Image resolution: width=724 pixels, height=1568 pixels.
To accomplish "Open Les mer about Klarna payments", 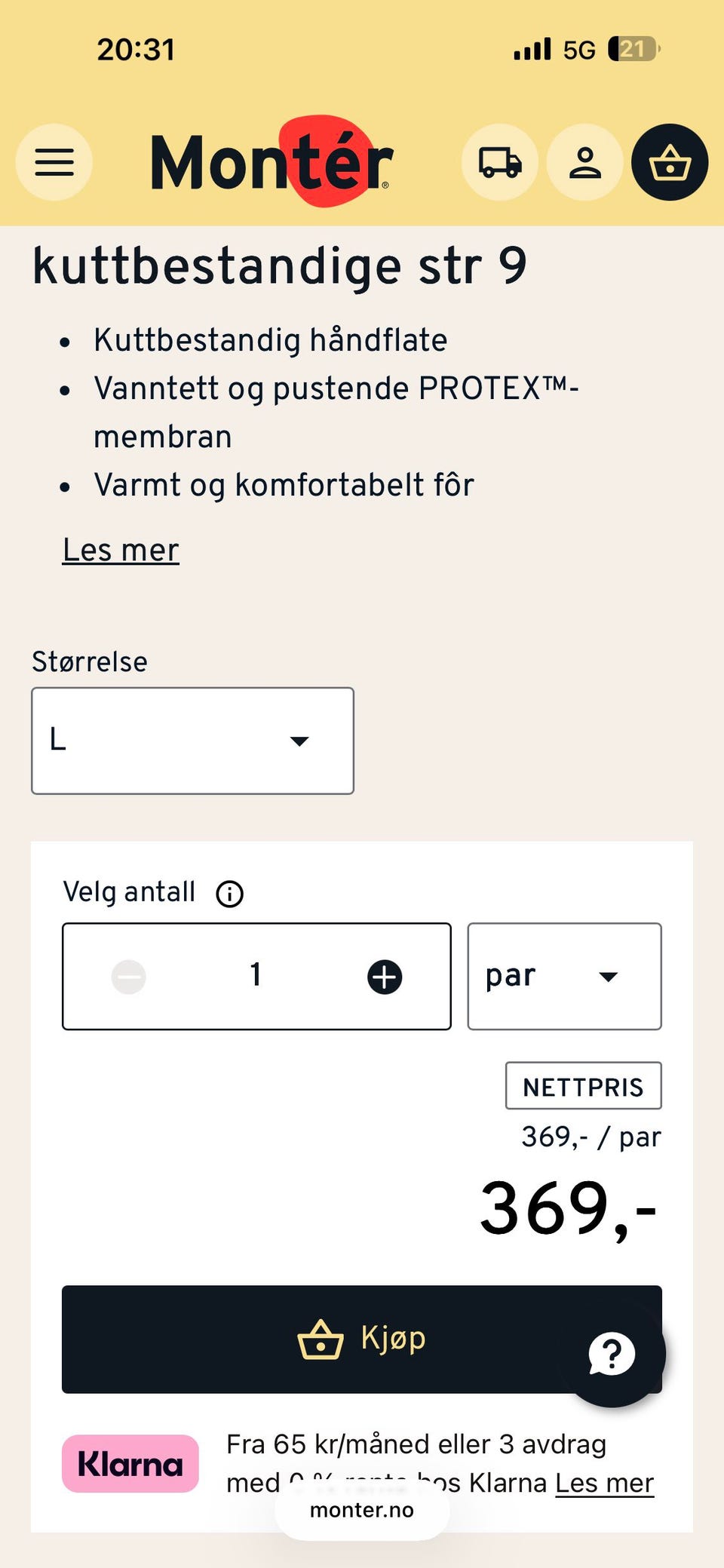I will coord(603,1482).
